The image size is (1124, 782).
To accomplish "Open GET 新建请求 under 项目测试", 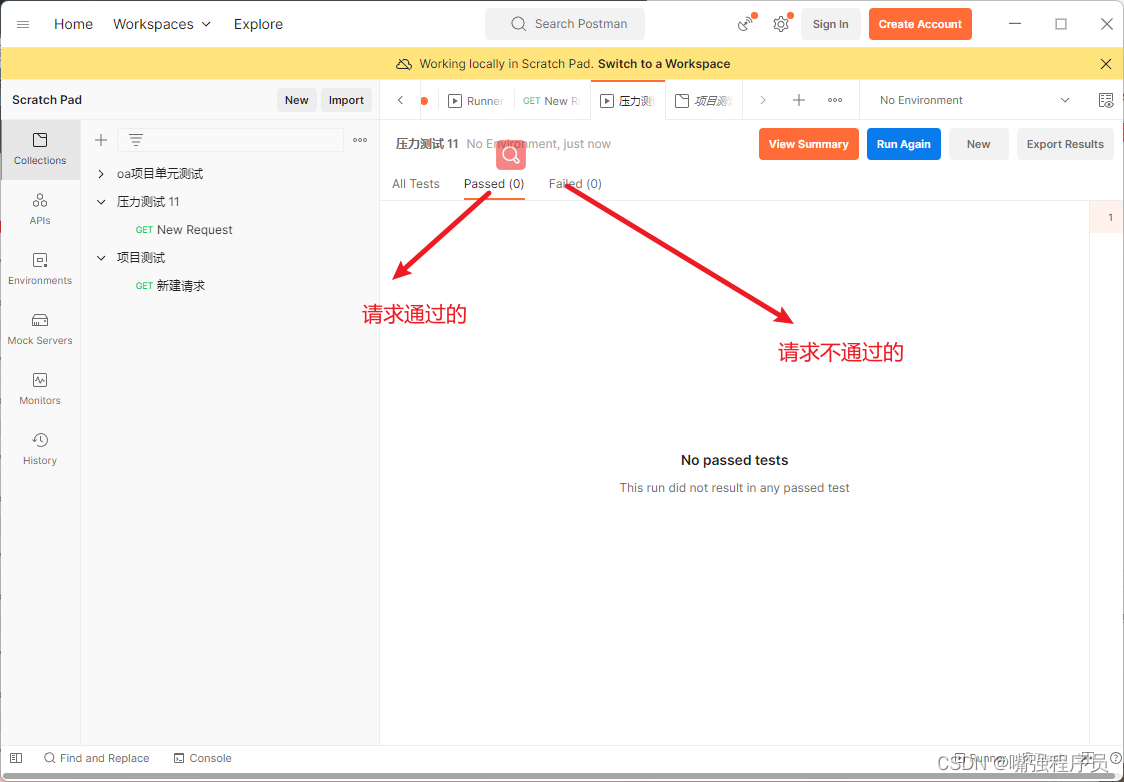I will pyautogui.click(x=170, y=286).
